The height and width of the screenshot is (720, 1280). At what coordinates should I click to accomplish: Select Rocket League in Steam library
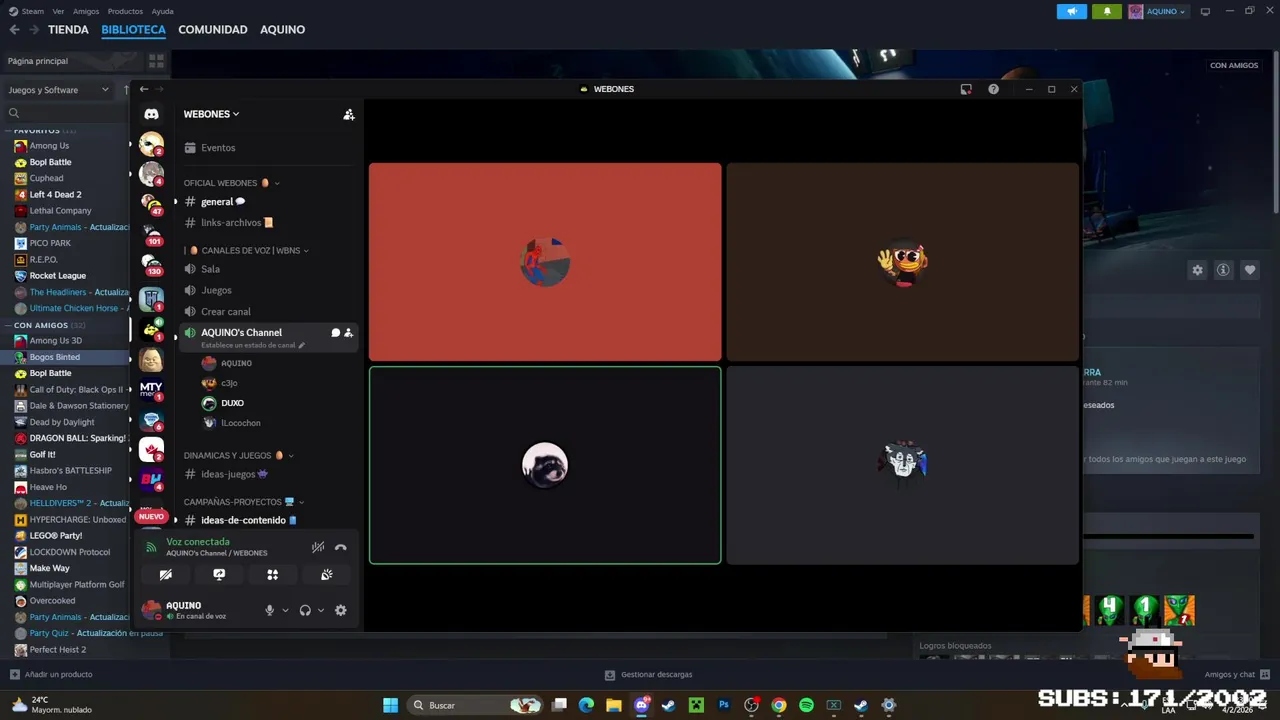(57, 276)
